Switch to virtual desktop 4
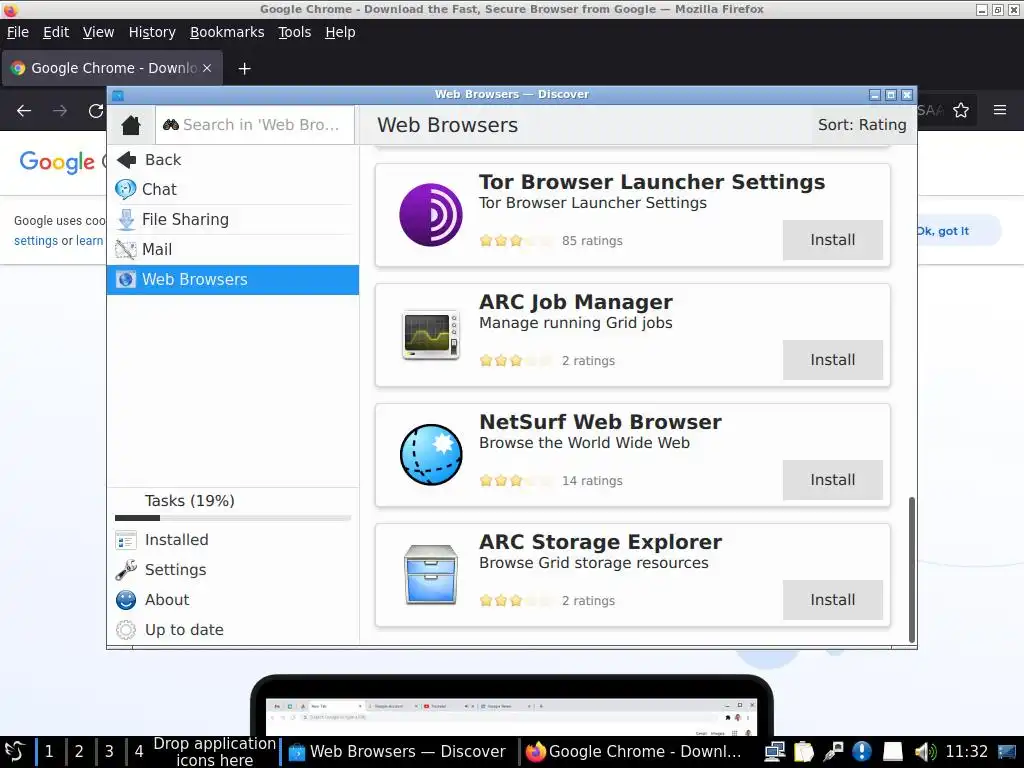Viewport: 1024px width, 768px height. click(x=139, y=752)
